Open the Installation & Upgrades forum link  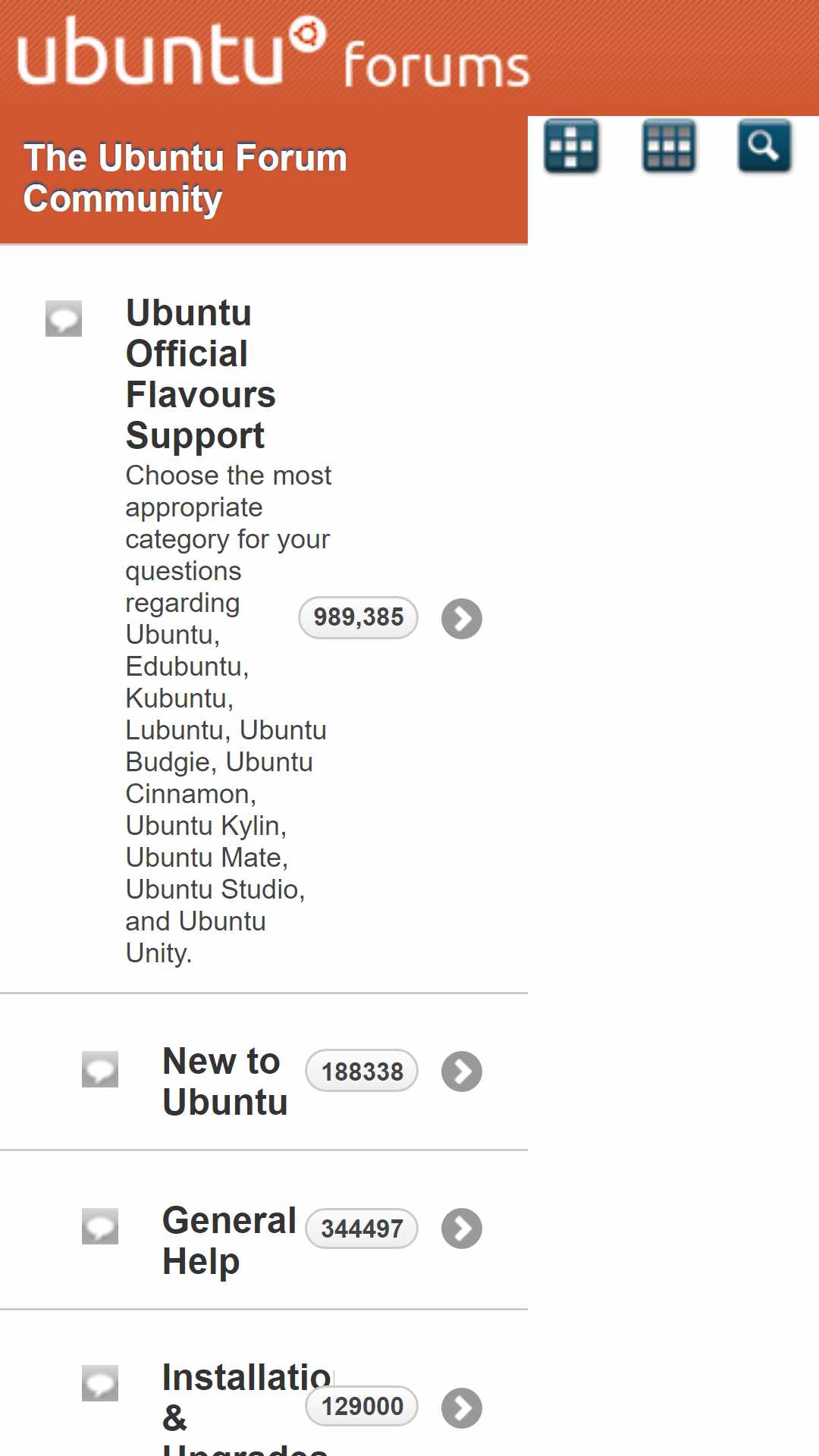(x=247, y=1407)
